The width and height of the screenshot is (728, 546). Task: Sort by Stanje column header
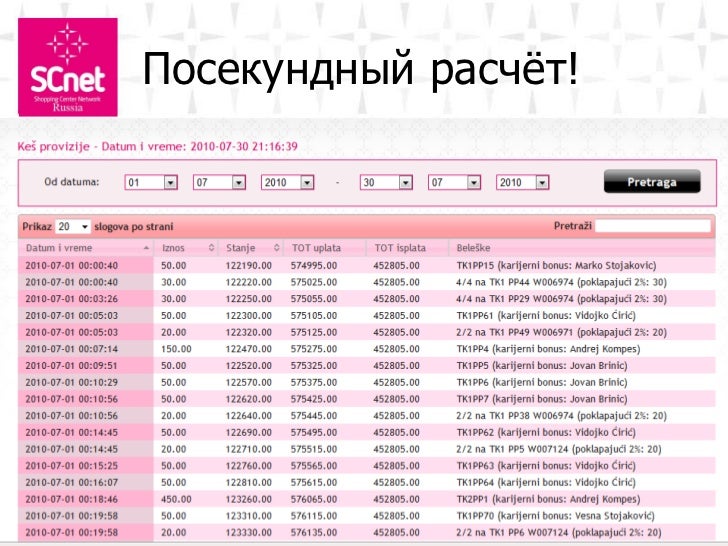(x=251, y=248)
